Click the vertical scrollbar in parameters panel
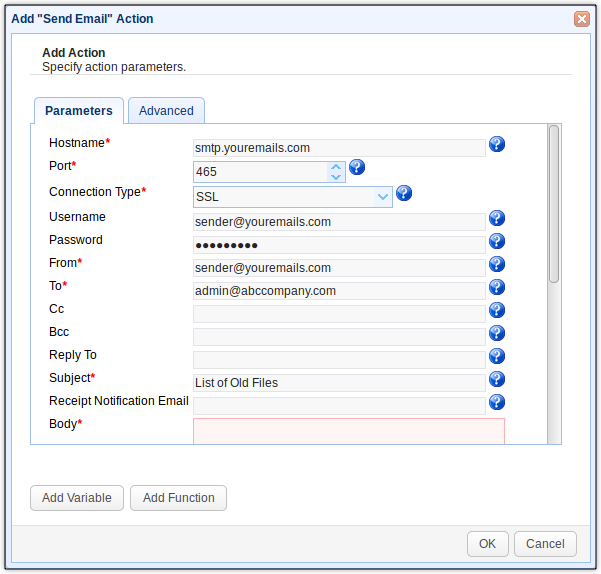The width and height of the screenshot is (601, 574). point(553,205)
